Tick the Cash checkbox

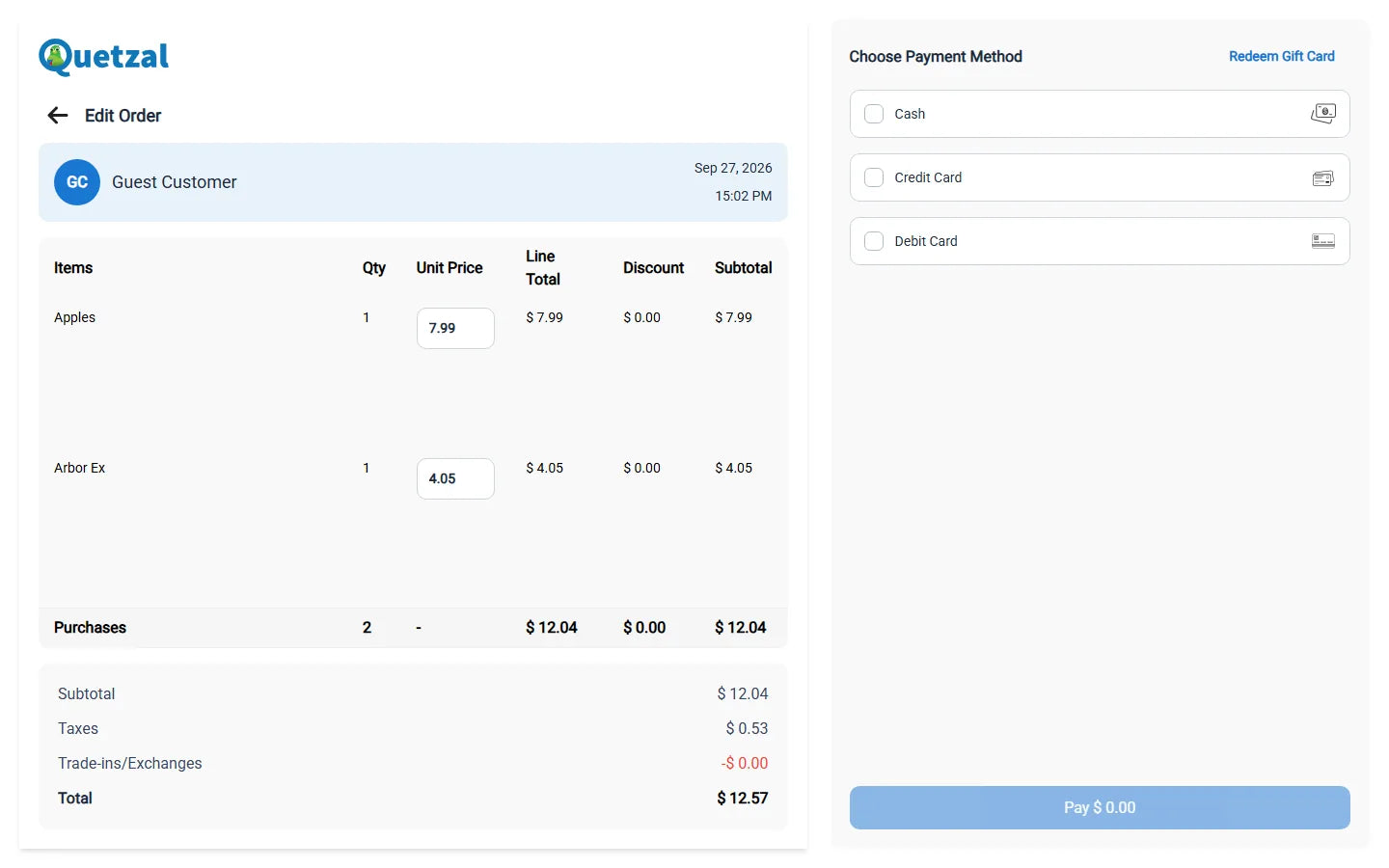pyautogui.click(x=874, y=114)
